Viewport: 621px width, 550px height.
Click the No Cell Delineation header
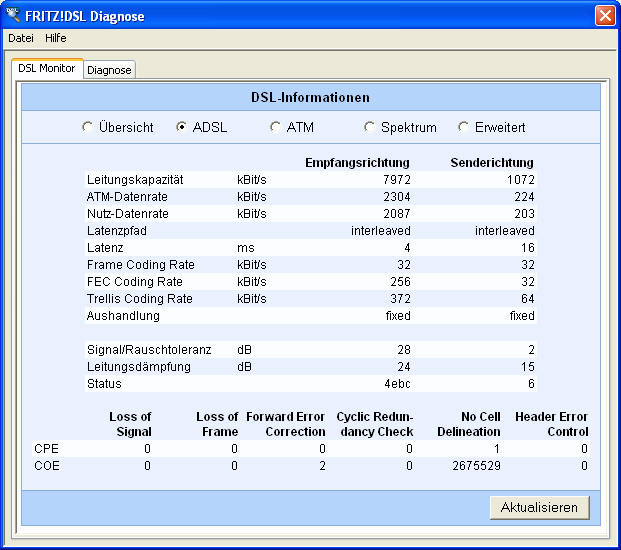(469, 424)
